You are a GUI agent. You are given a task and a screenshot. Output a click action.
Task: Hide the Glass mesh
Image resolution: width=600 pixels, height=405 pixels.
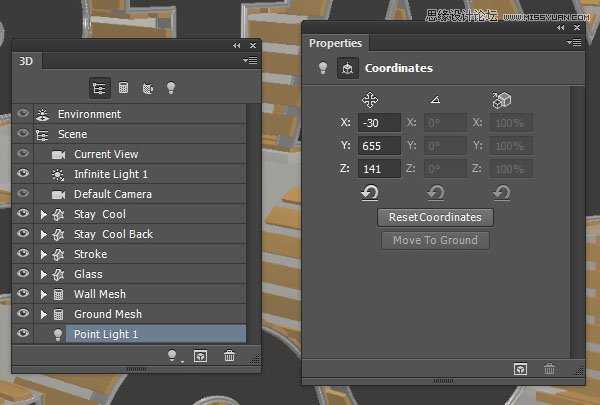coord(23,273)
